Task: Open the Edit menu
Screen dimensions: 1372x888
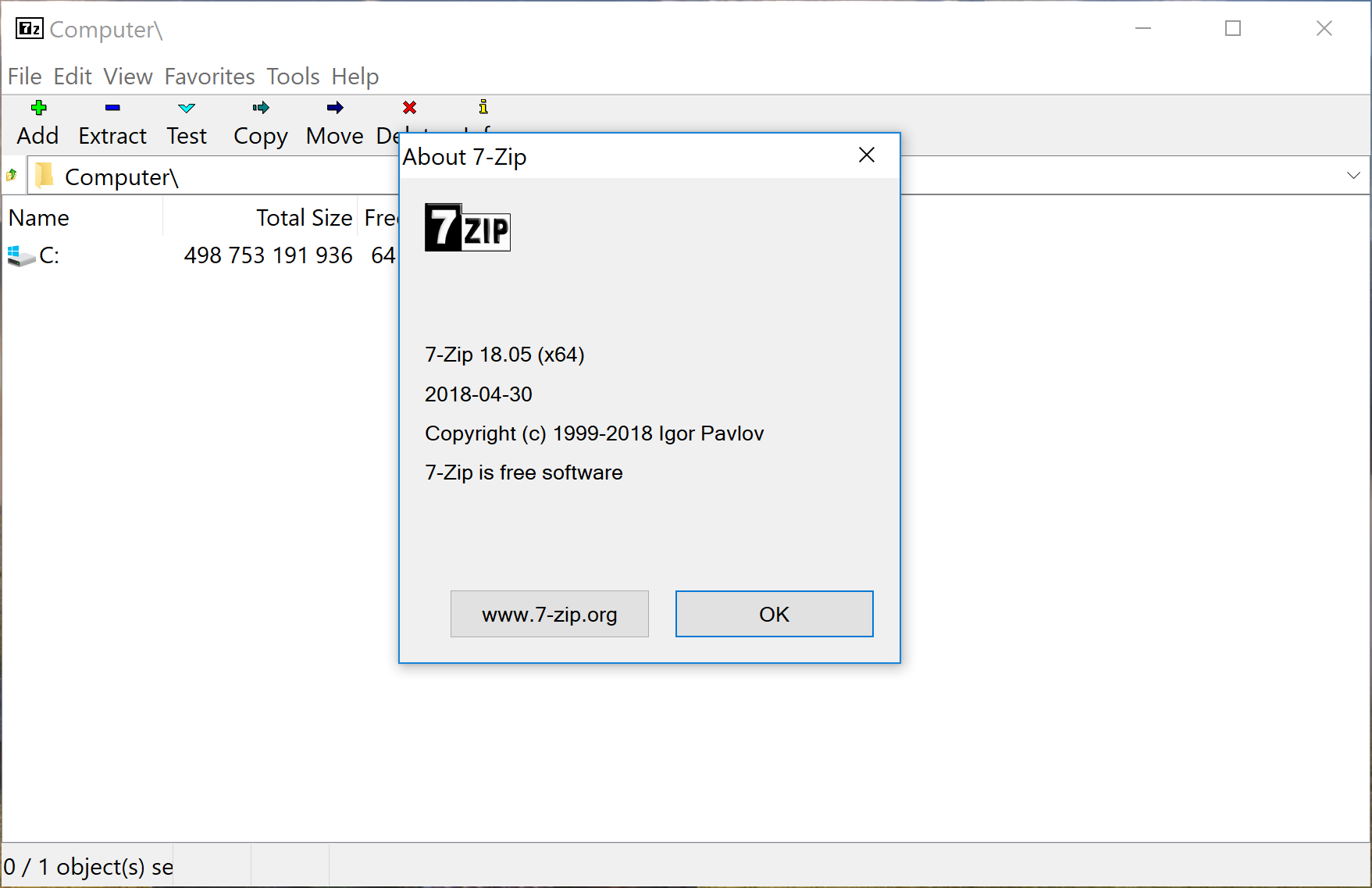Action: tap(73, 77)
